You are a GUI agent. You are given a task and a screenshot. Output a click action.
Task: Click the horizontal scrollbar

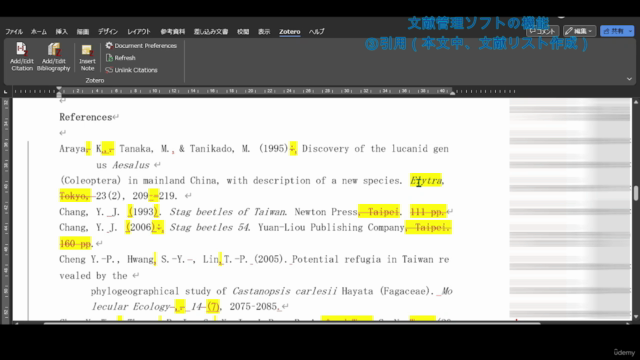(292, 324)
